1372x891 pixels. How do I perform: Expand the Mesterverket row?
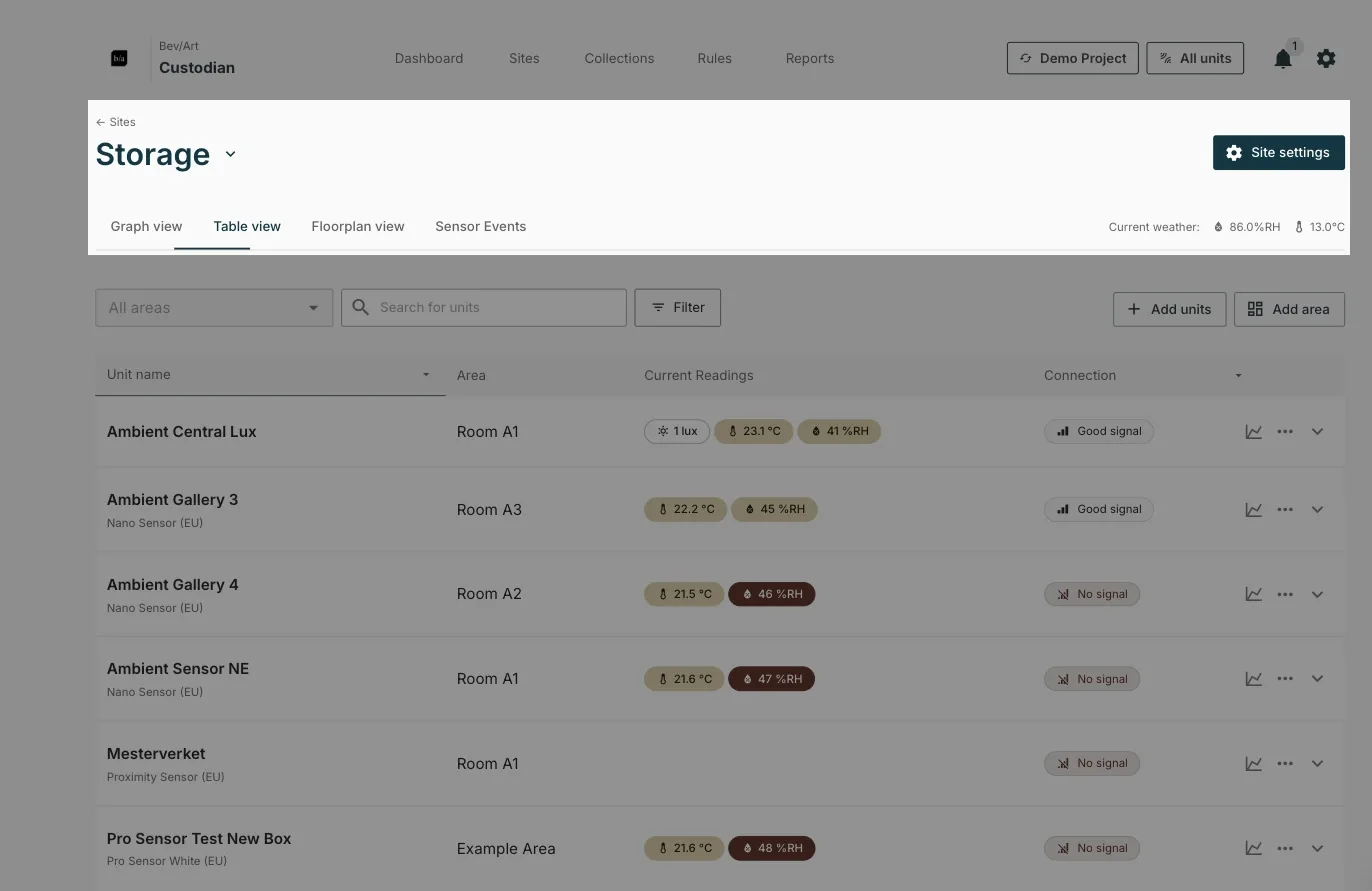coord(1317,764)
